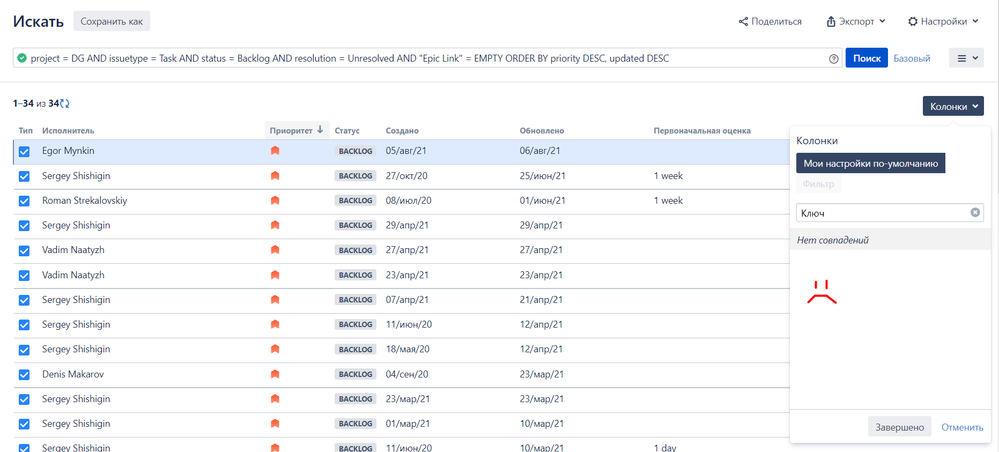Sort by Первоначальная оценка column header

701,131
